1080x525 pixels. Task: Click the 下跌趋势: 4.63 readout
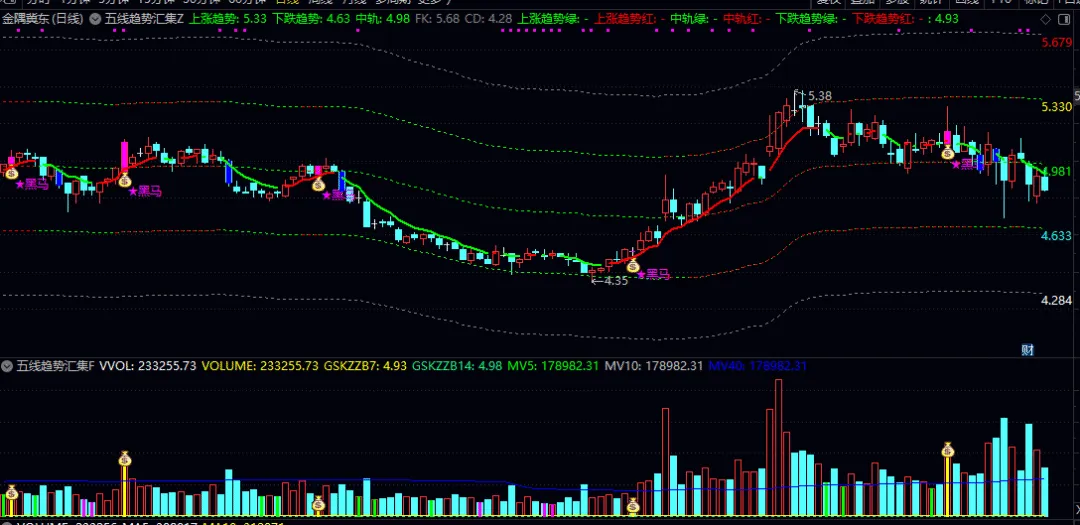(311, 19)
